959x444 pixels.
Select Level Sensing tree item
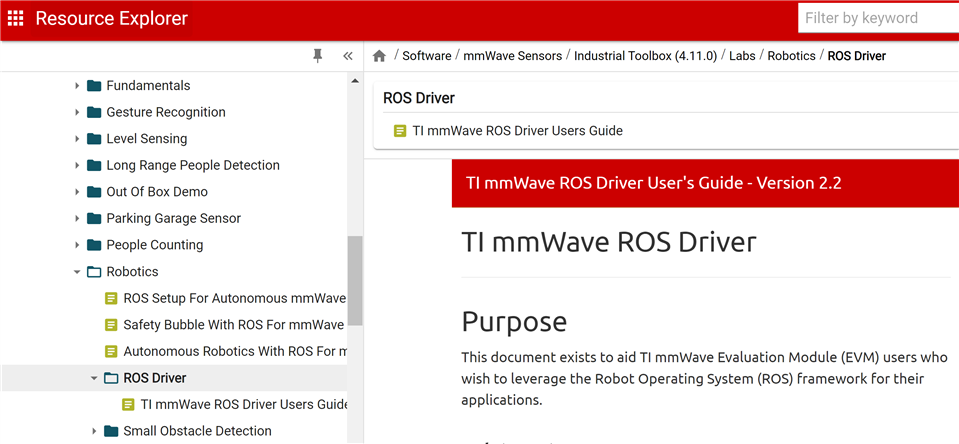147,139
